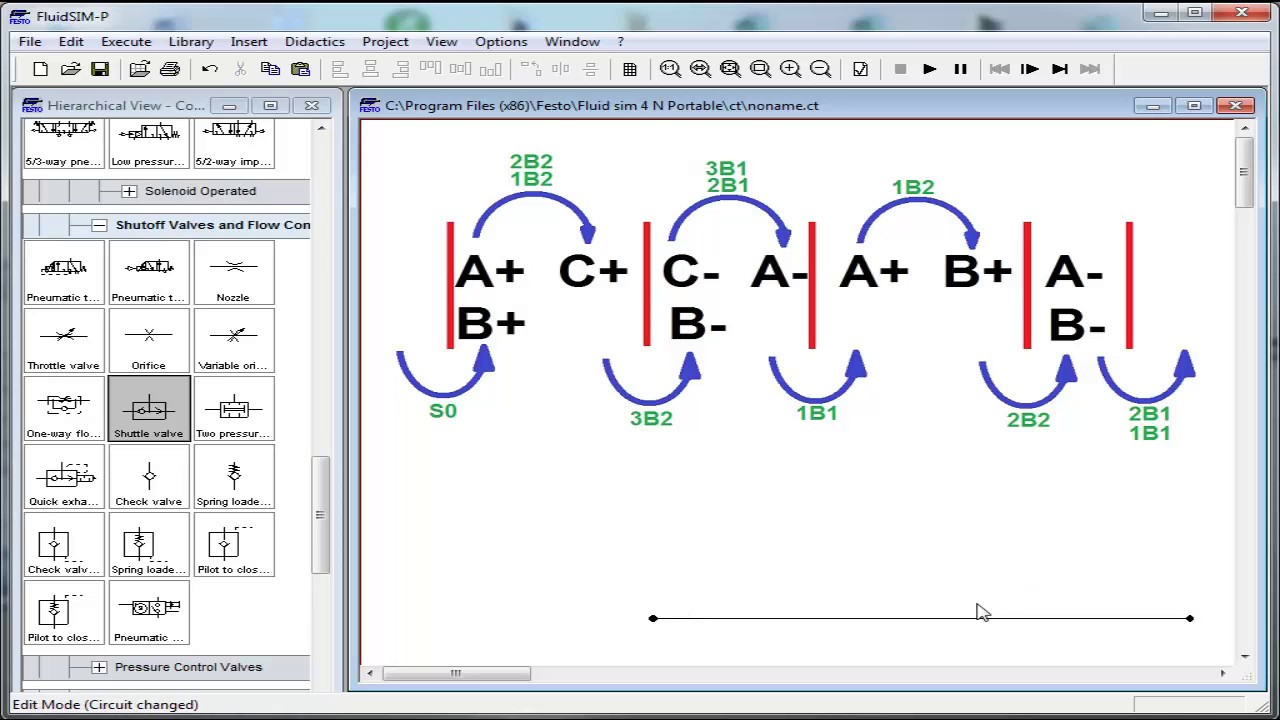Undo the last edit

pos(210,69)
